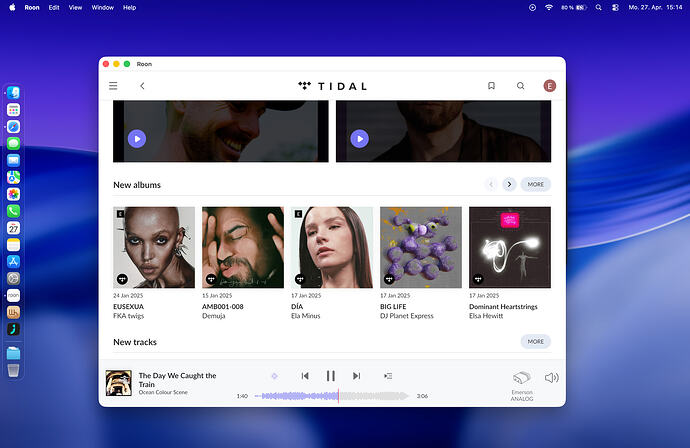Image resolution: width=690 pixels, height=448 pixels.
Task: Open the Roon menu in menu bar
Action: [x=32, y=7]
